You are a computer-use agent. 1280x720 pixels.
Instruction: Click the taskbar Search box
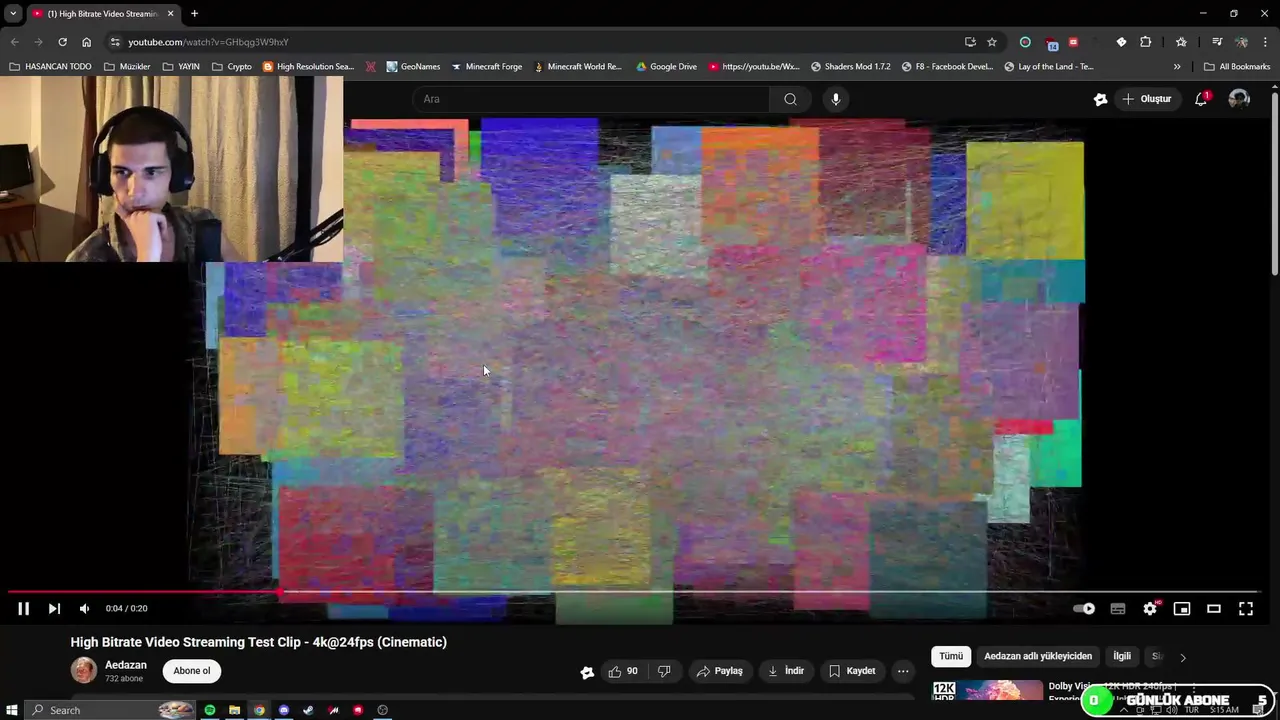tap(110, 710)
